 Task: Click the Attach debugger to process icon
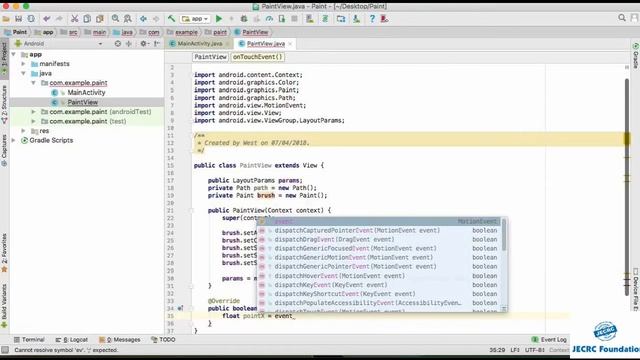click(282, 19)
